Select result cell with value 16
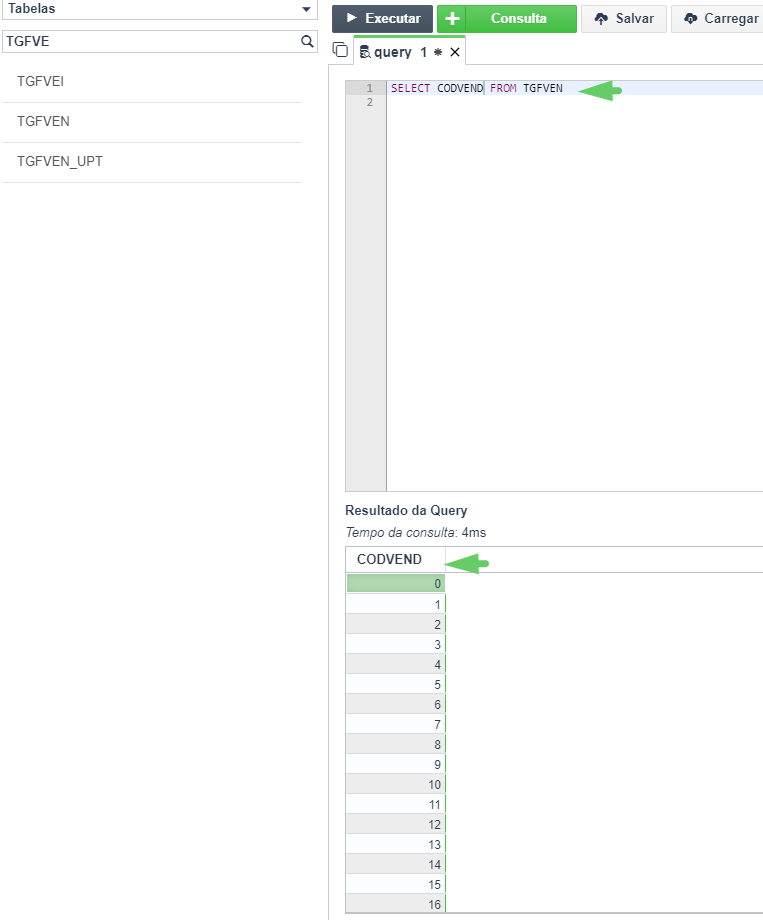This screenshot has height=920, width=763. (x=396, y=904)
